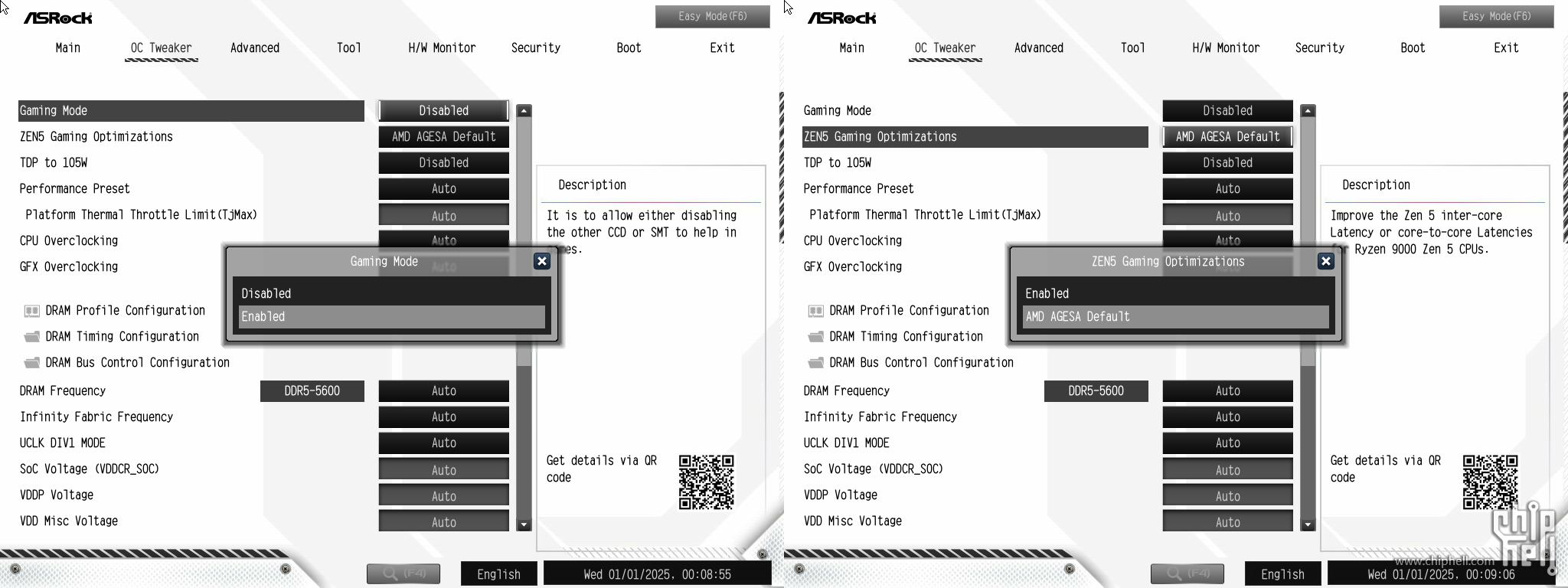Open the Tool tab on left screen
1568x588 pixels.
(349, 48)
